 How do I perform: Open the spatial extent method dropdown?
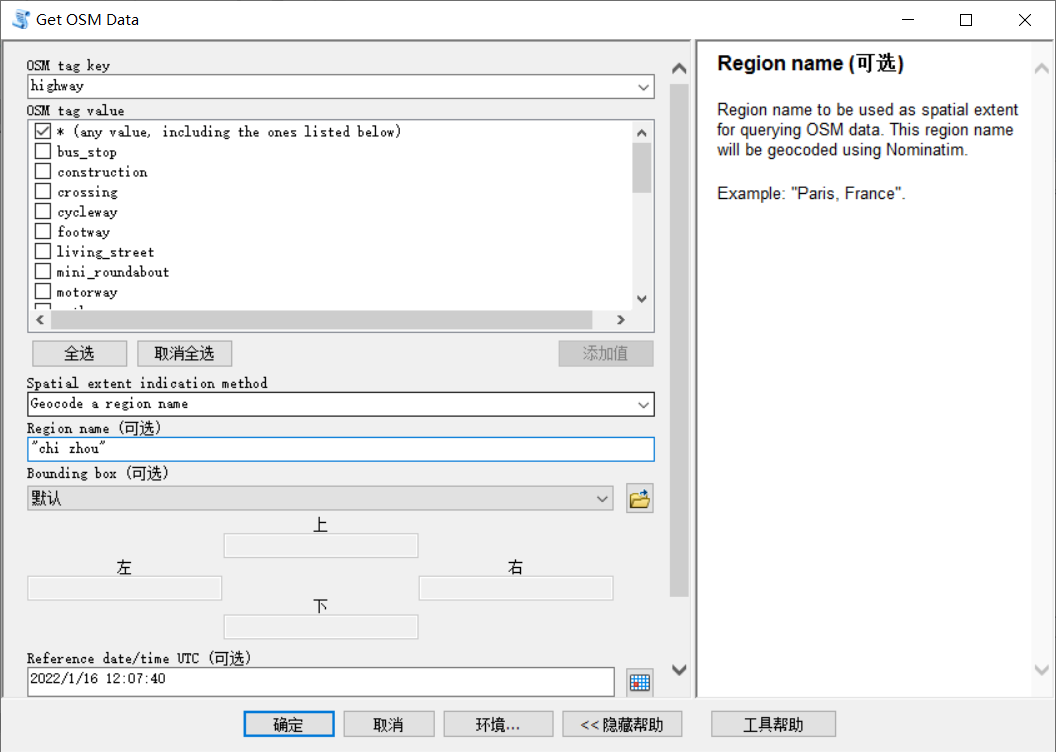643,404
